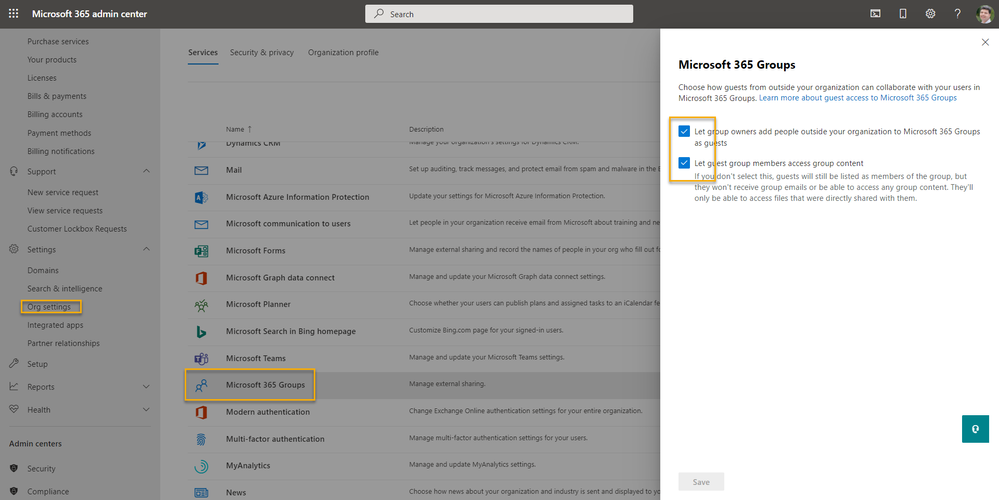Click the Setup wrench icon
Image resolution: width=999 pixels, height=500 pixels.
[13, 364]
